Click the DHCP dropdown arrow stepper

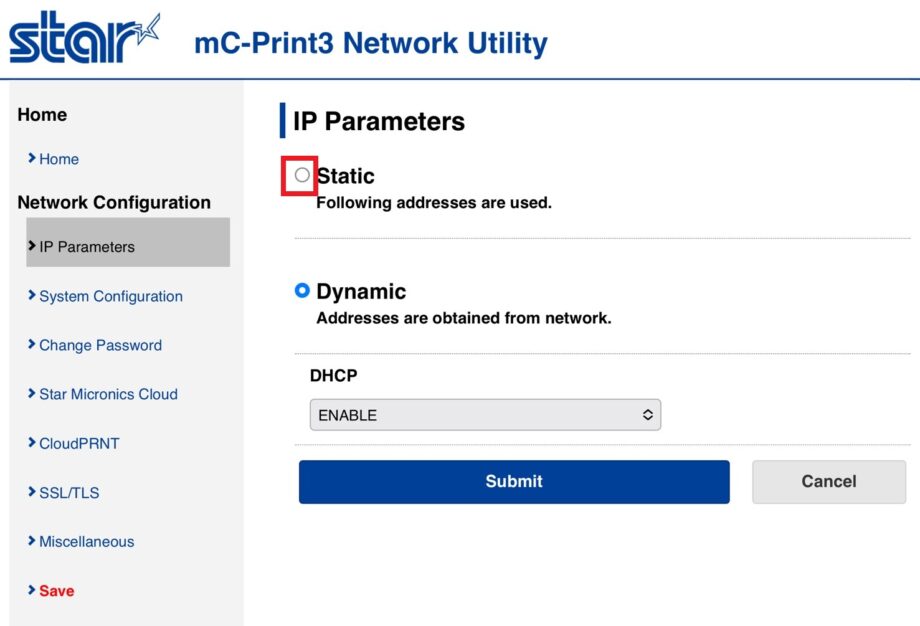(x=647, y=415)
